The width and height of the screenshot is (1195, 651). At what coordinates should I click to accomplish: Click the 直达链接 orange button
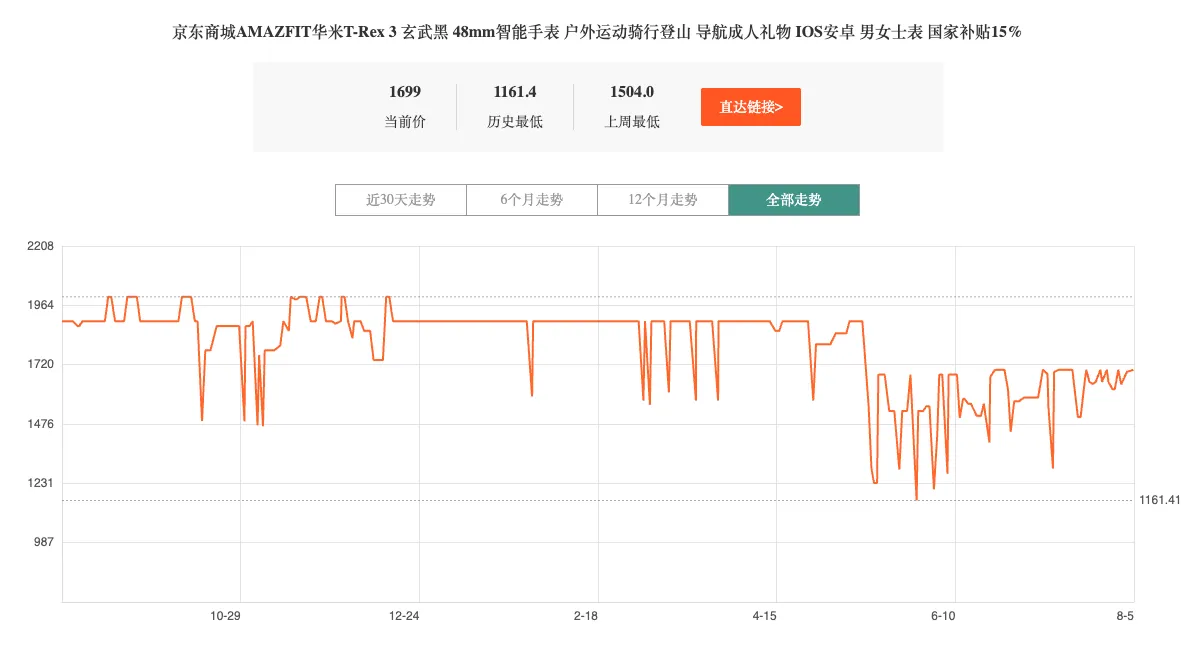tap(750, 107)
